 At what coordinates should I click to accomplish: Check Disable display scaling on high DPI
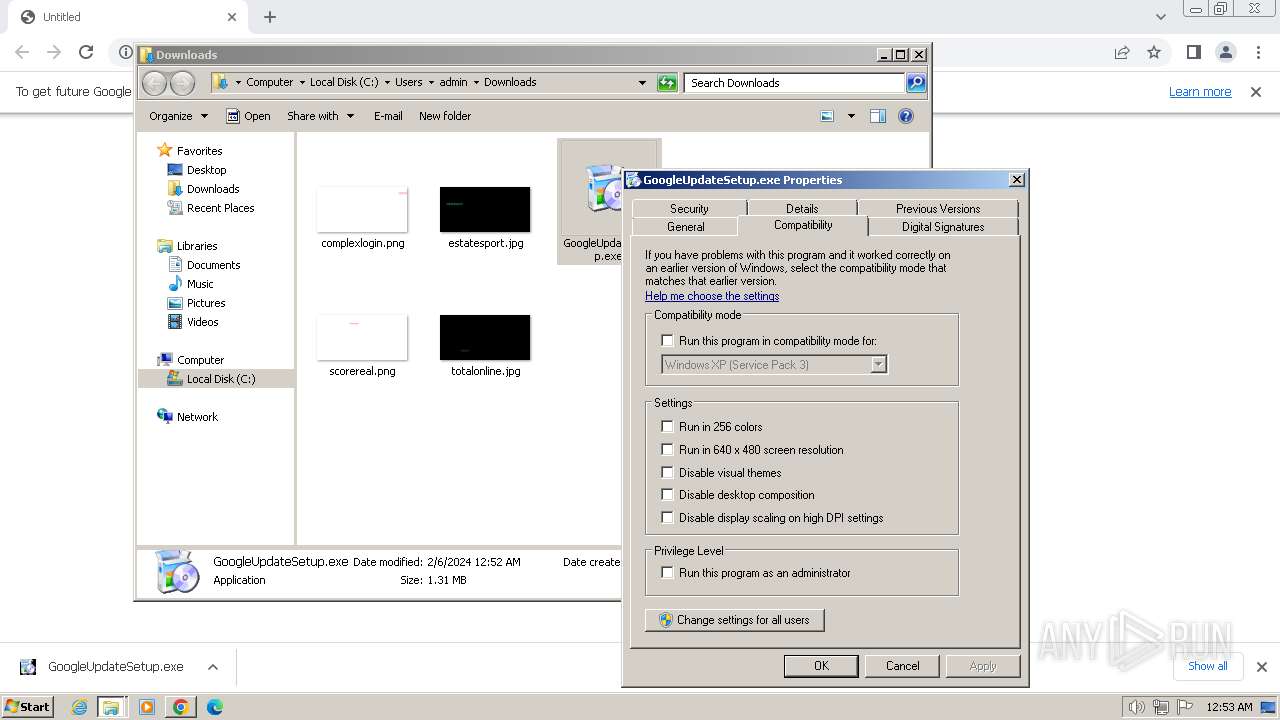pos(668,518)
